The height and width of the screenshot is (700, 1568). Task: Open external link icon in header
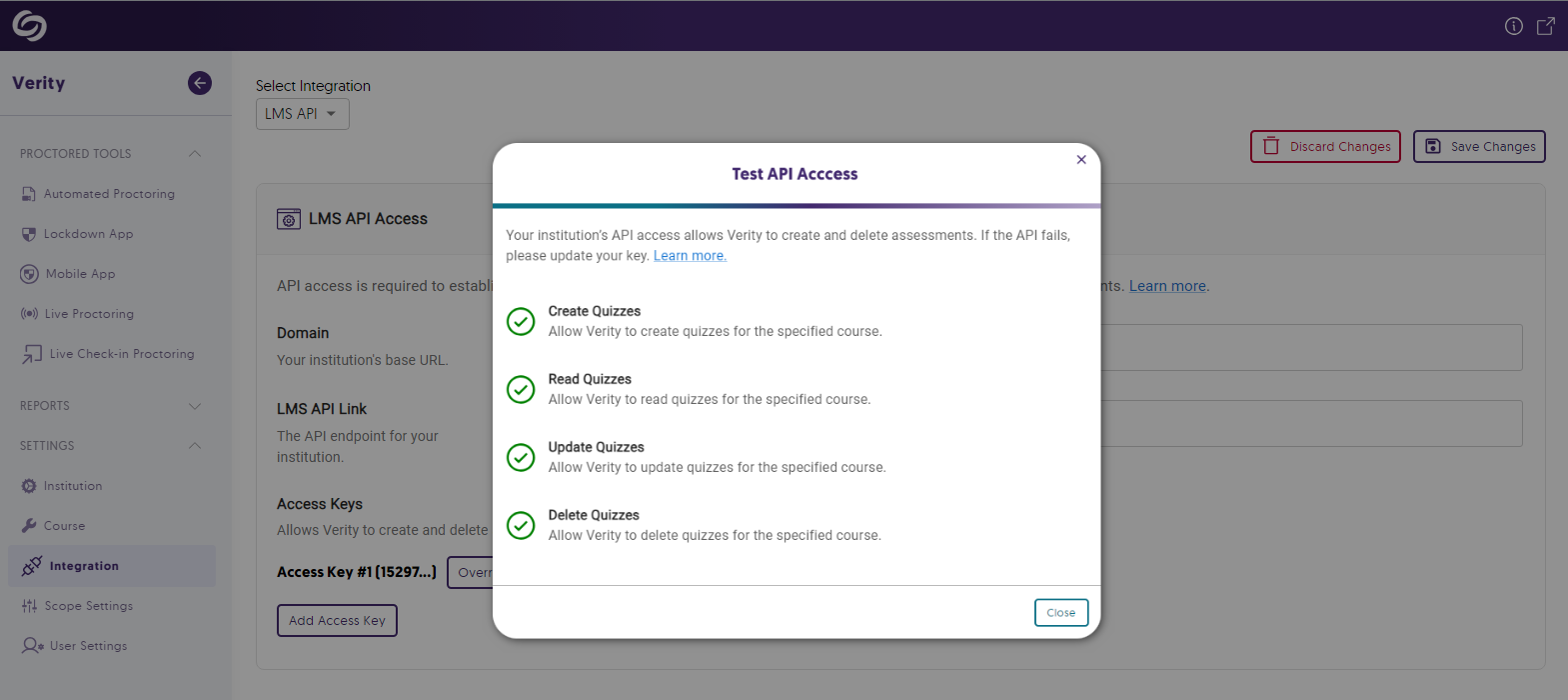(x=1545, y=26)
